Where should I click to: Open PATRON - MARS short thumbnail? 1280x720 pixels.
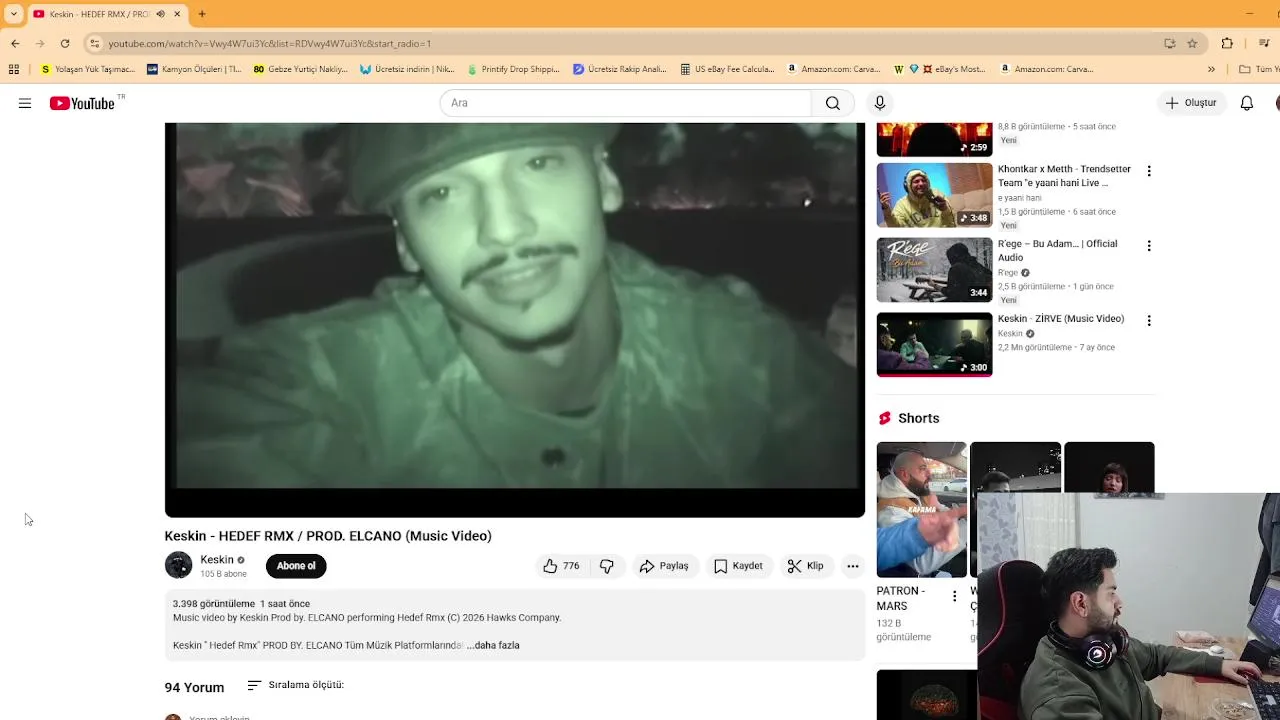tap(921, 510)
